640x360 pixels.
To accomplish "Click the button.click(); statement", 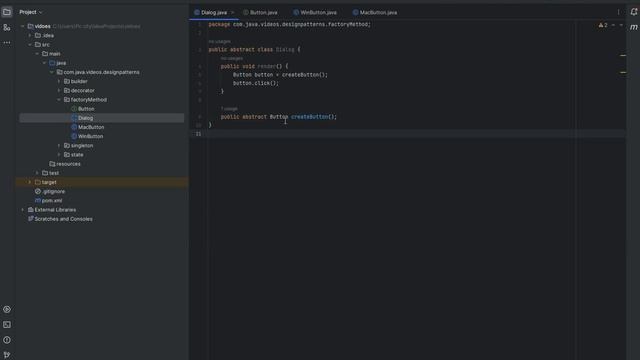I will click(256, 83).
